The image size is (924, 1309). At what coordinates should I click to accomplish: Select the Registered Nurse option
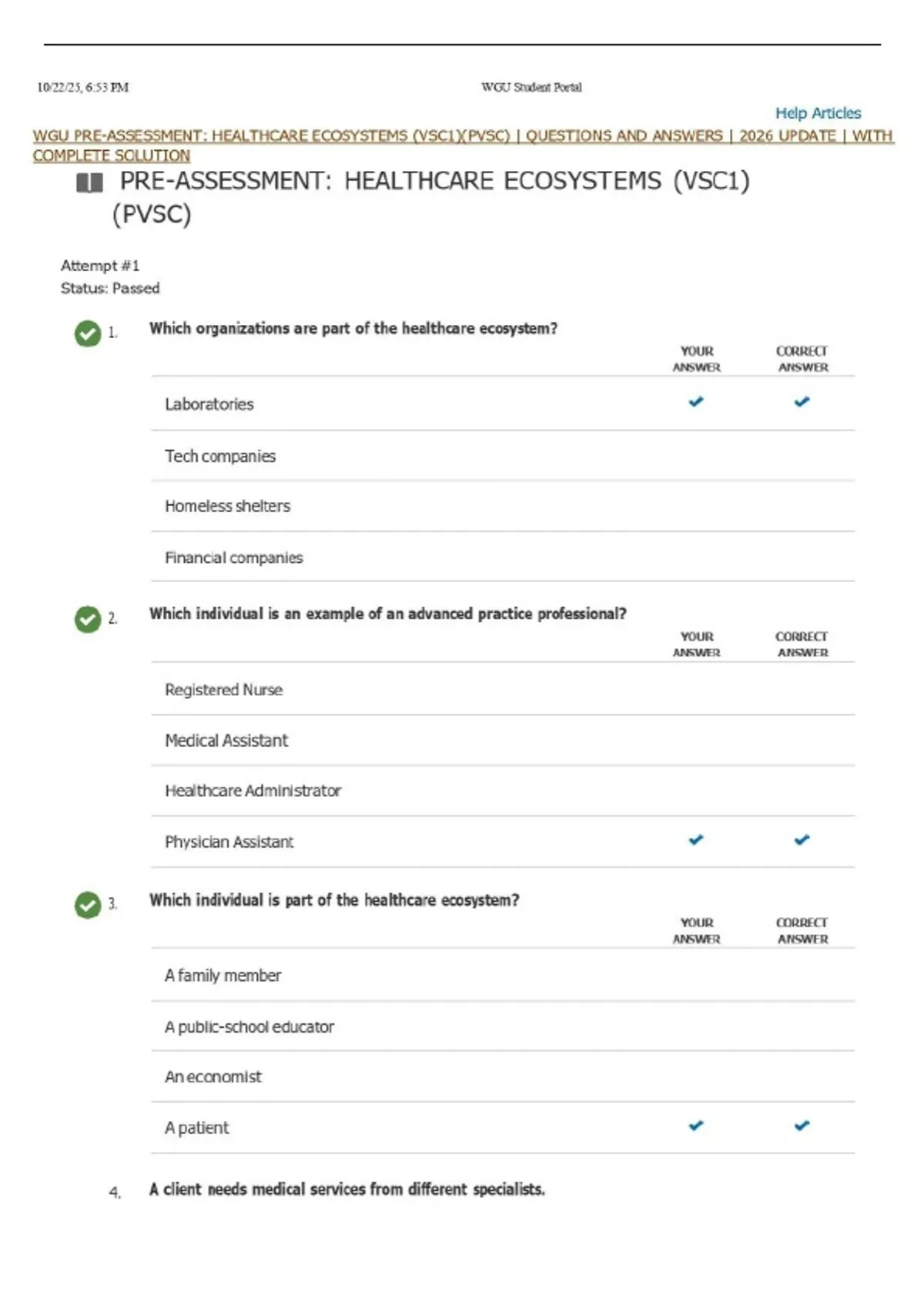[x=503, y=689]
